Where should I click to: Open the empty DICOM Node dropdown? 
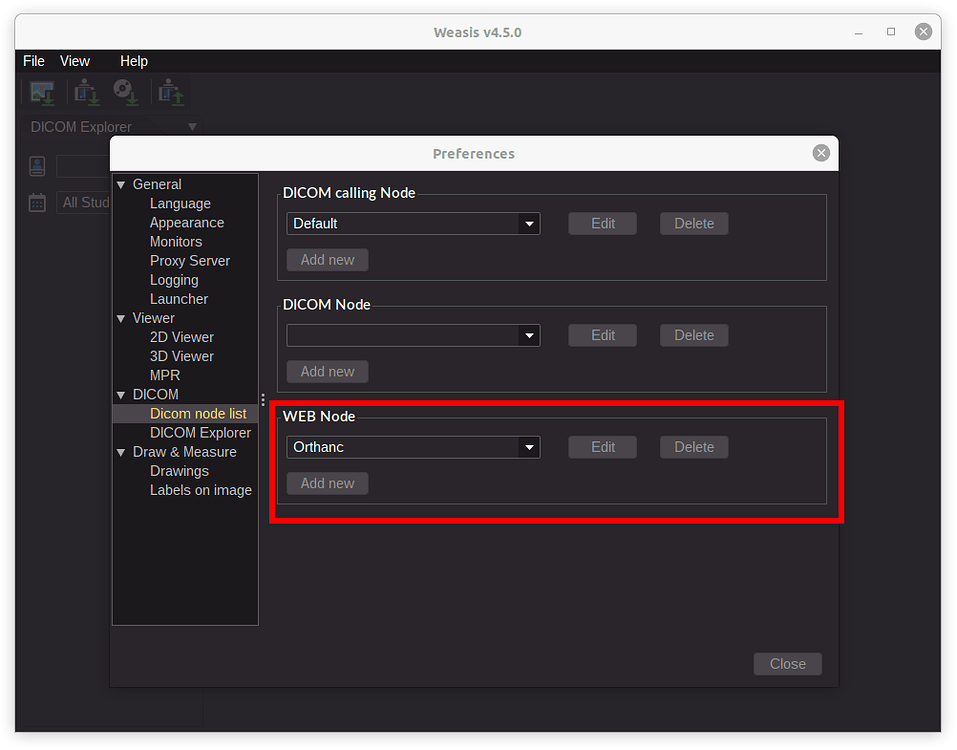click(x=413, y=335)
